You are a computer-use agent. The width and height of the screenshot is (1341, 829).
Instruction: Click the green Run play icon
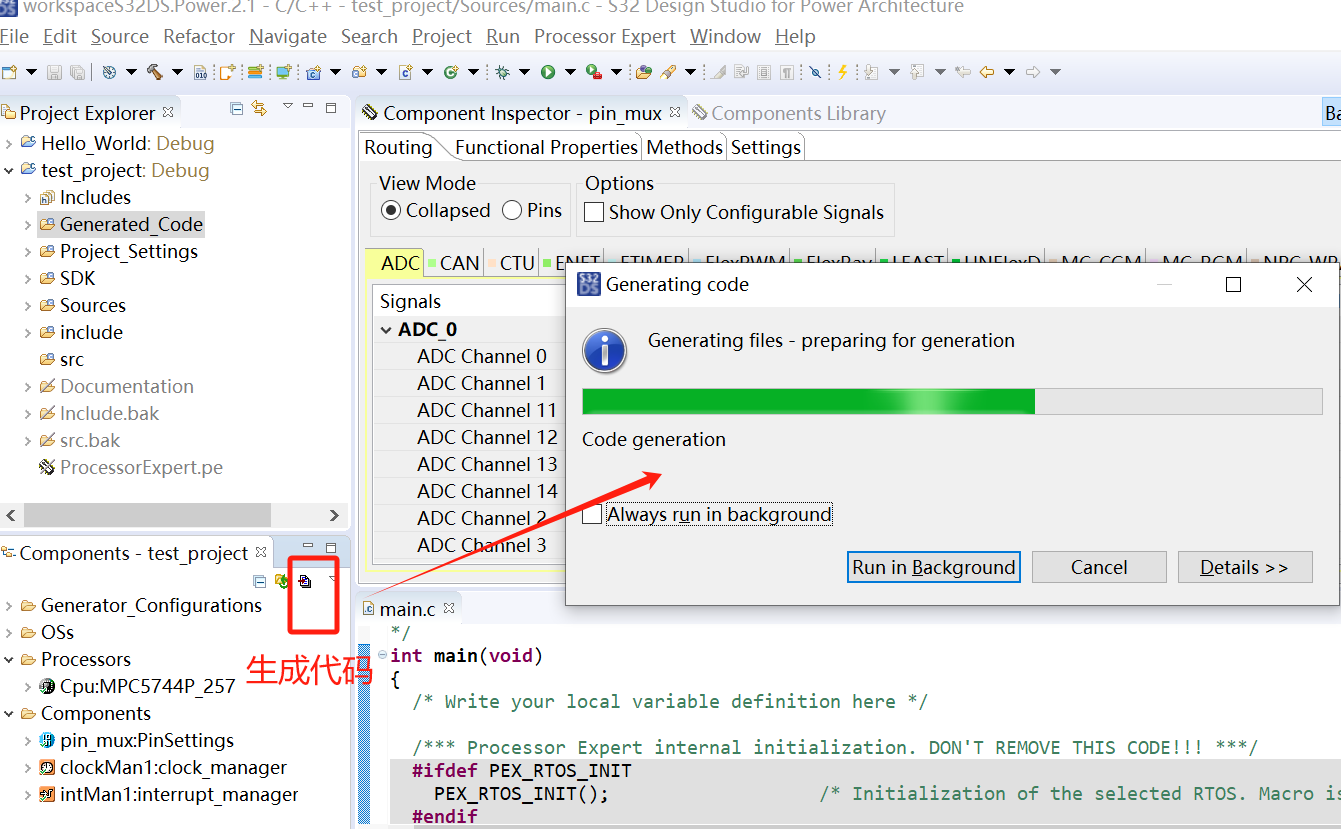(548, 72)
